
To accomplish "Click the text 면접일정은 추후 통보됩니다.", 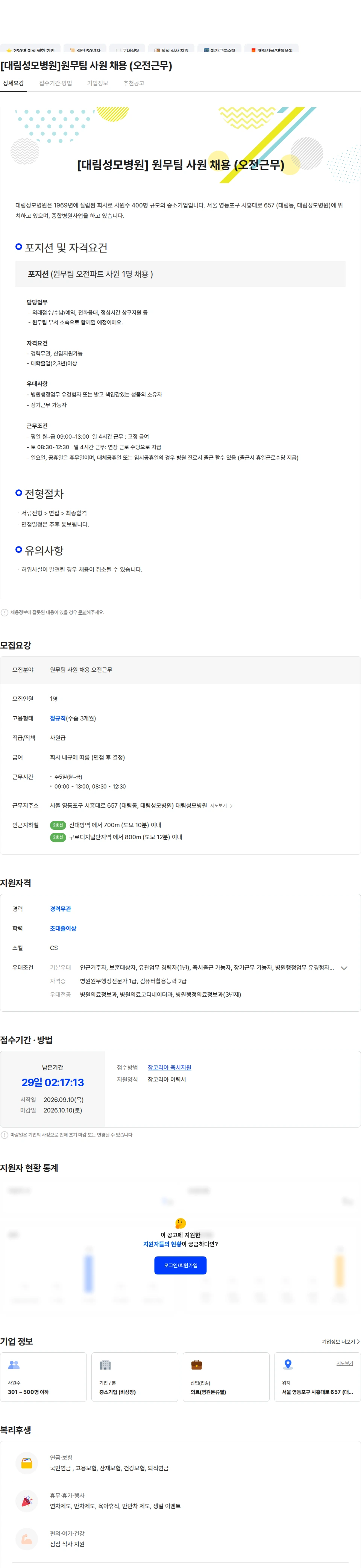I will point(55,524).
